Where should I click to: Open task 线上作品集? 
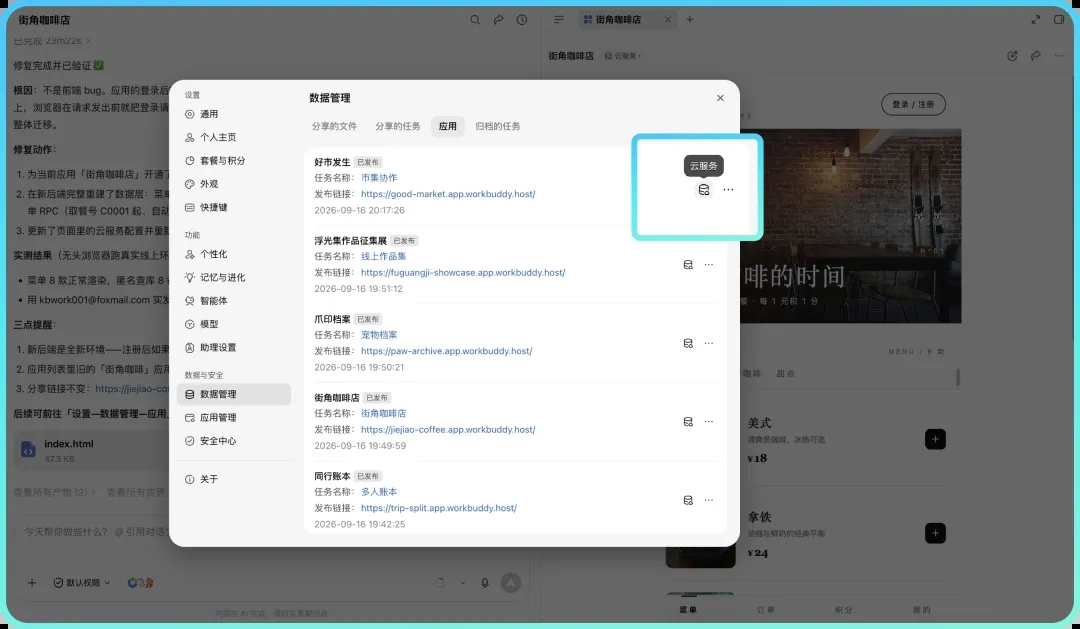pos(384,256)
